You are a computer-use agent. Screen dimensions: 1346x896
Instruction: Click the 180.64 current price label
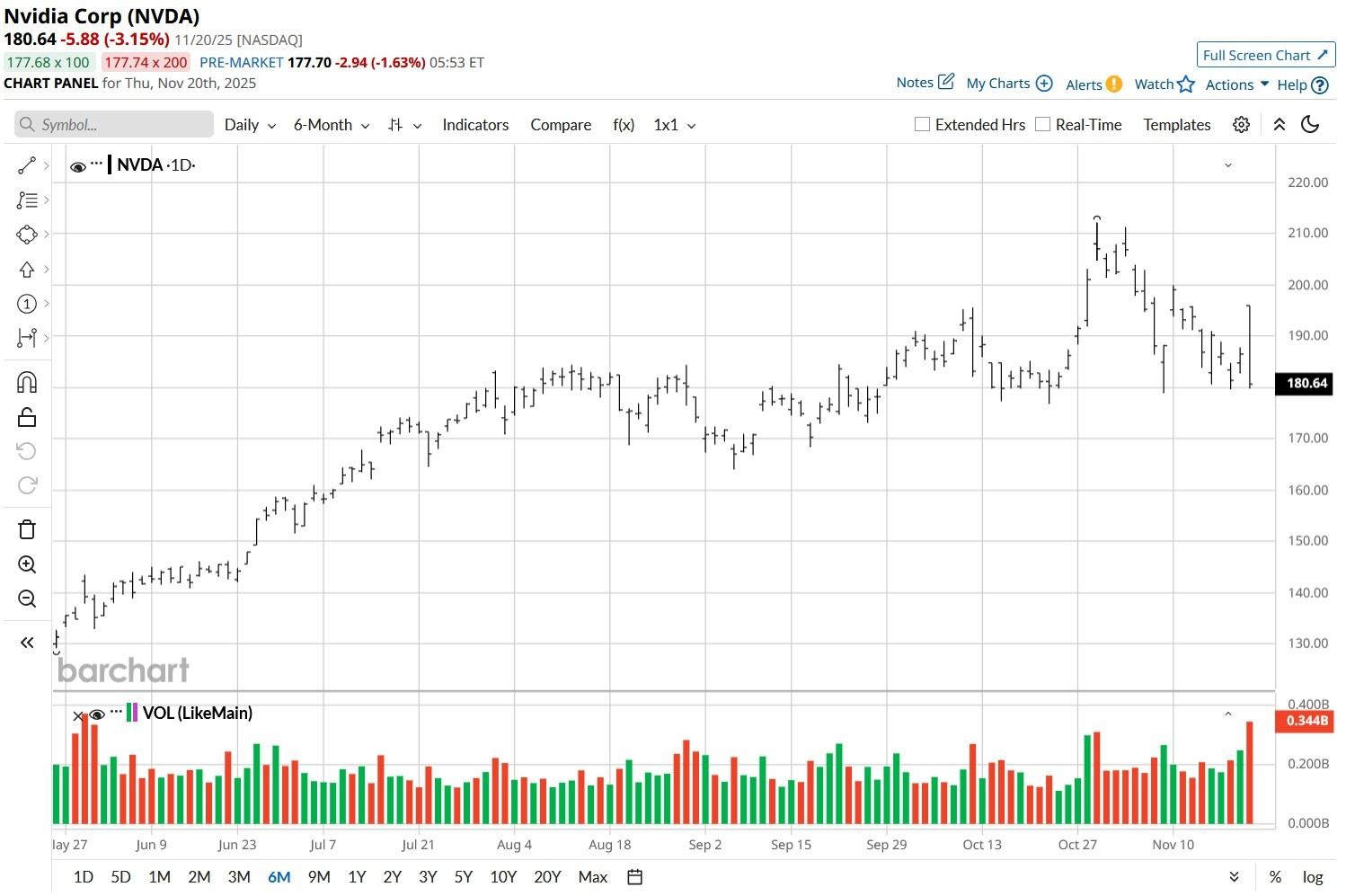pyautogui.click(x=1306, y=384)
